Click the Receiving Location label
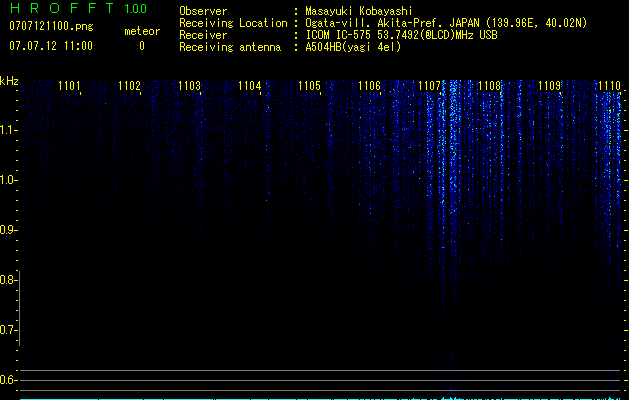This screenshot has height=400, width=629. [x=233, y=23]
